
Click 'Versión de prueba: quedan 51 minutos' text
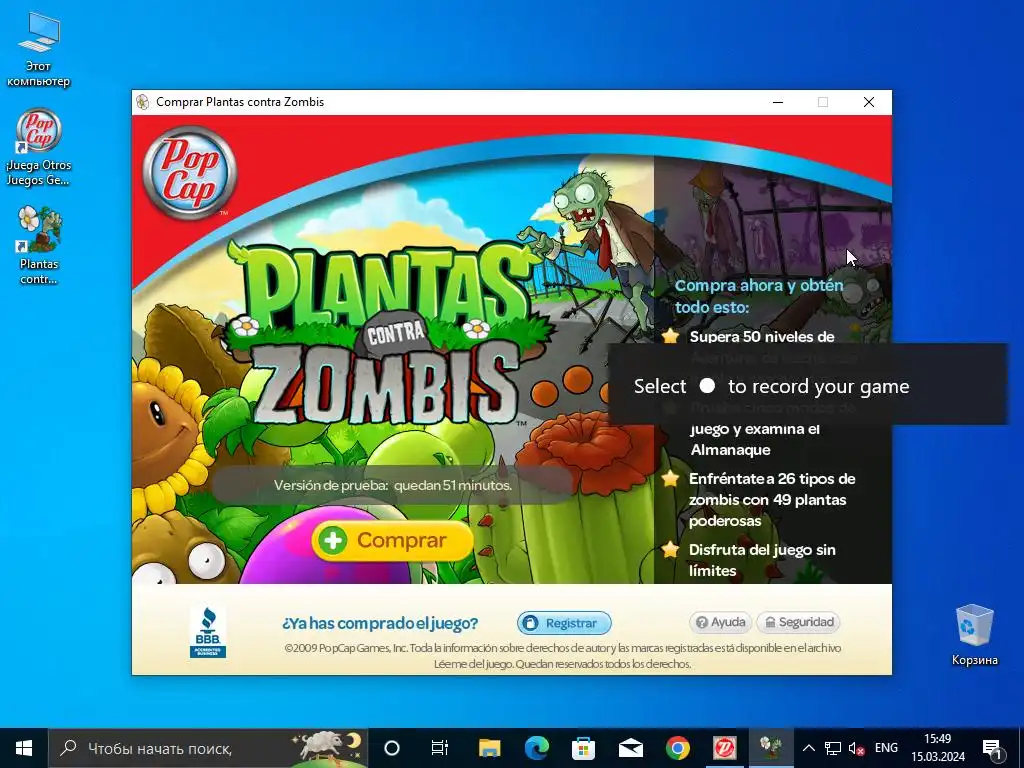[x=392, y=485]
